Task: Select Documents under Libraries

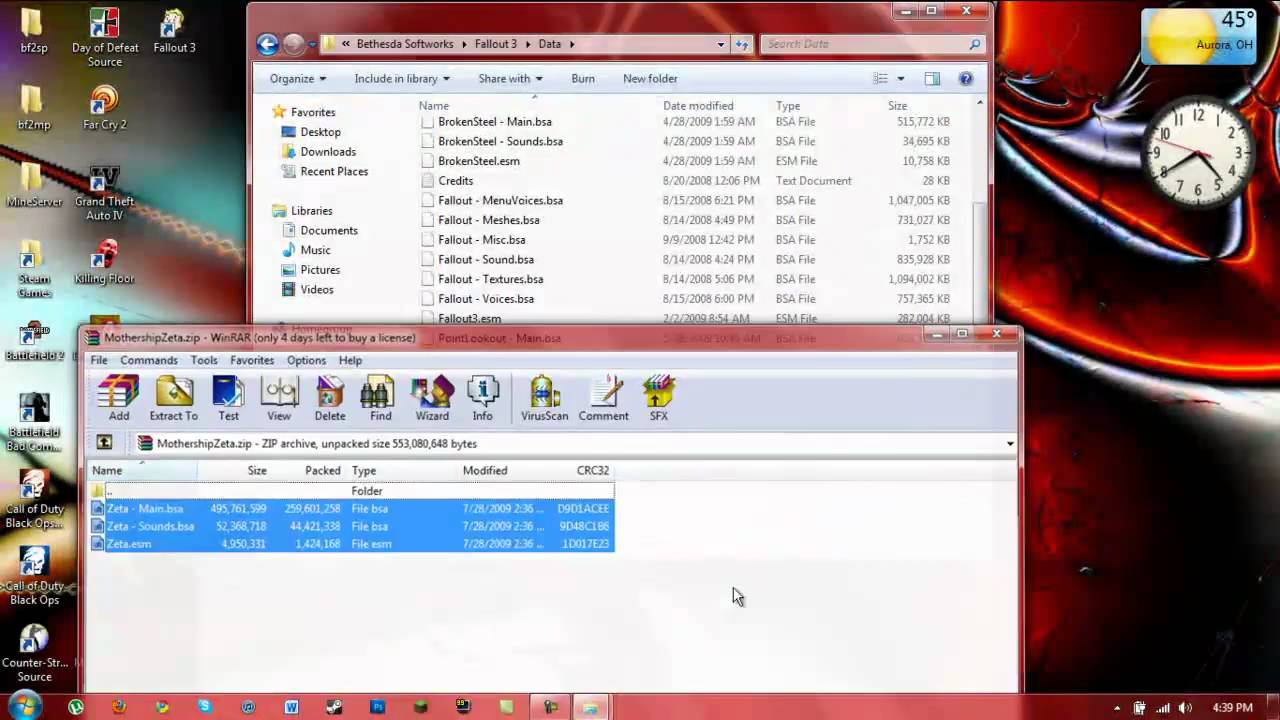Action: pos(329,230)
